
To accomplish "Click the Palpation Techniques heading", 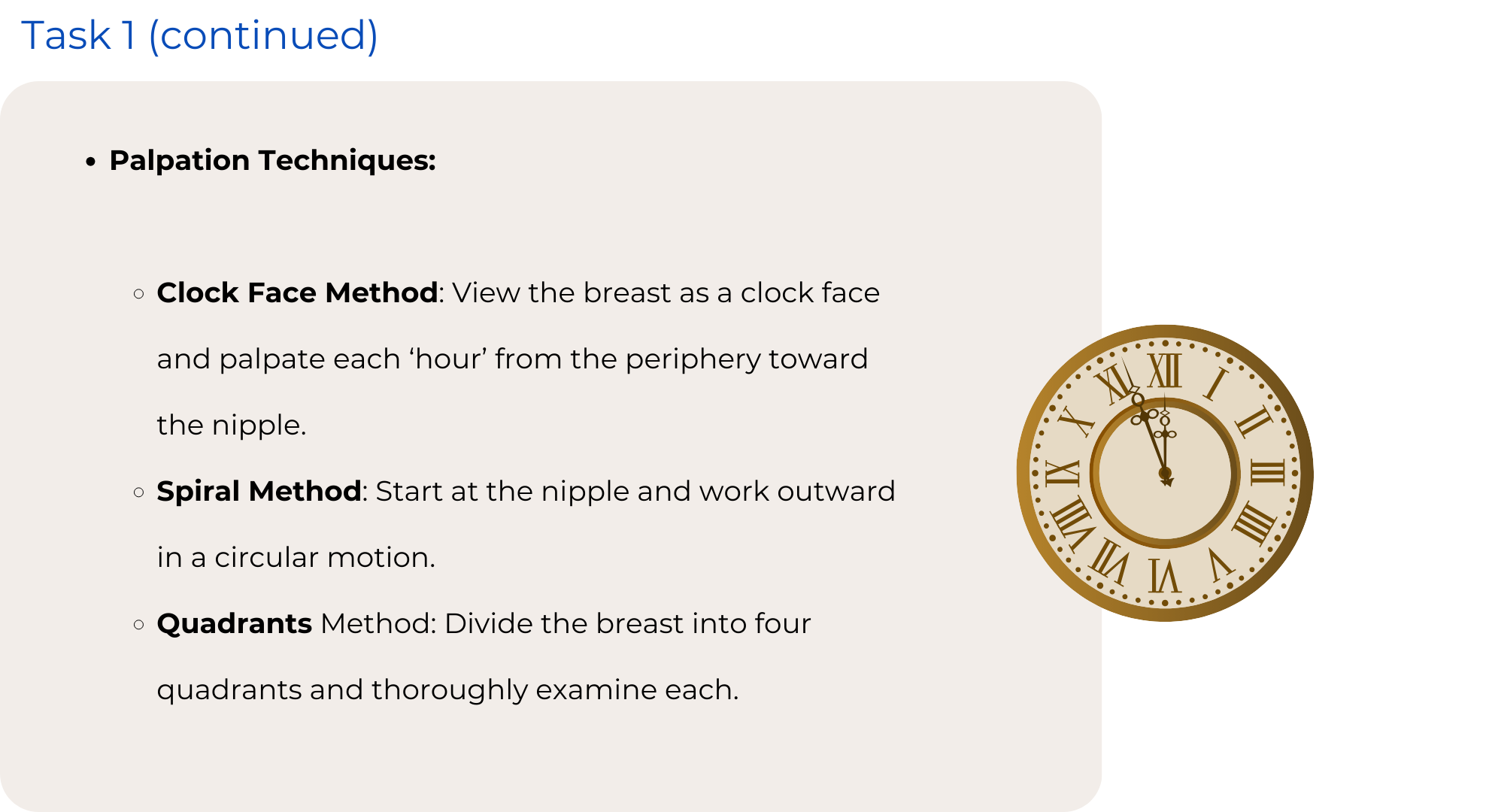I will pyautogui.click(x=272, y=160).
